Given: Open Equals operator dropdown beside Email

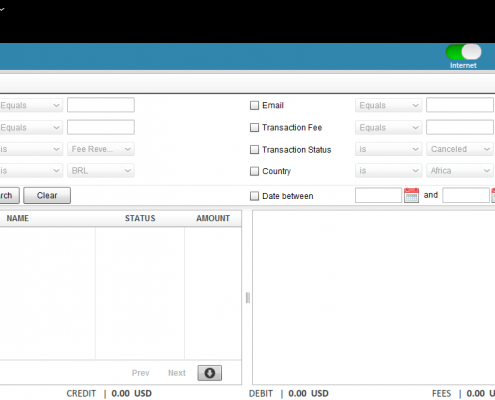Looking at the screenshot, I should pyautogui.click(x=389, y=105).
